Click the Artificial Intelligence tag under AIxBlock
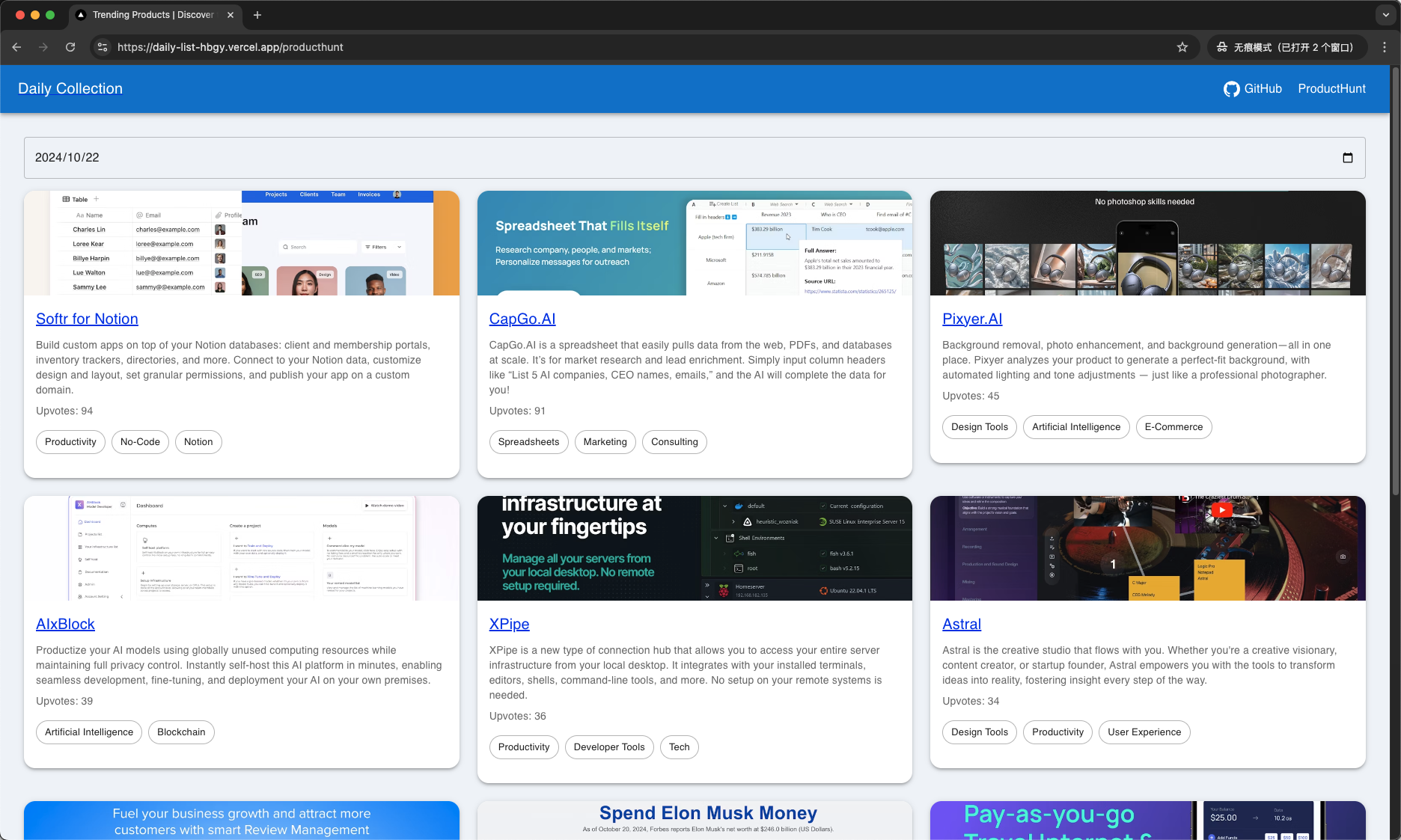 [89, 732]
